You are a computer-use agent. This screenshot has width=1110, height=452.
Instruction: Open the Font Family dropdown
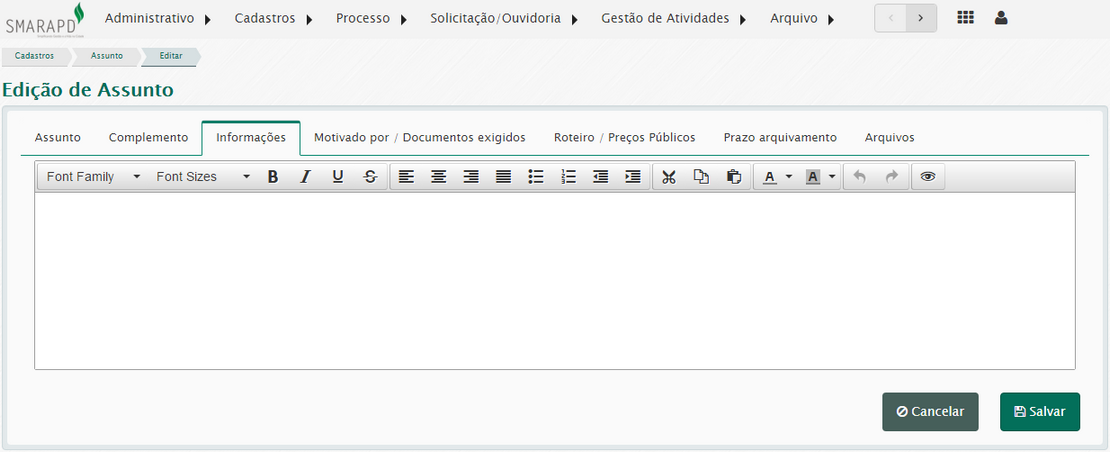[93, 177]
